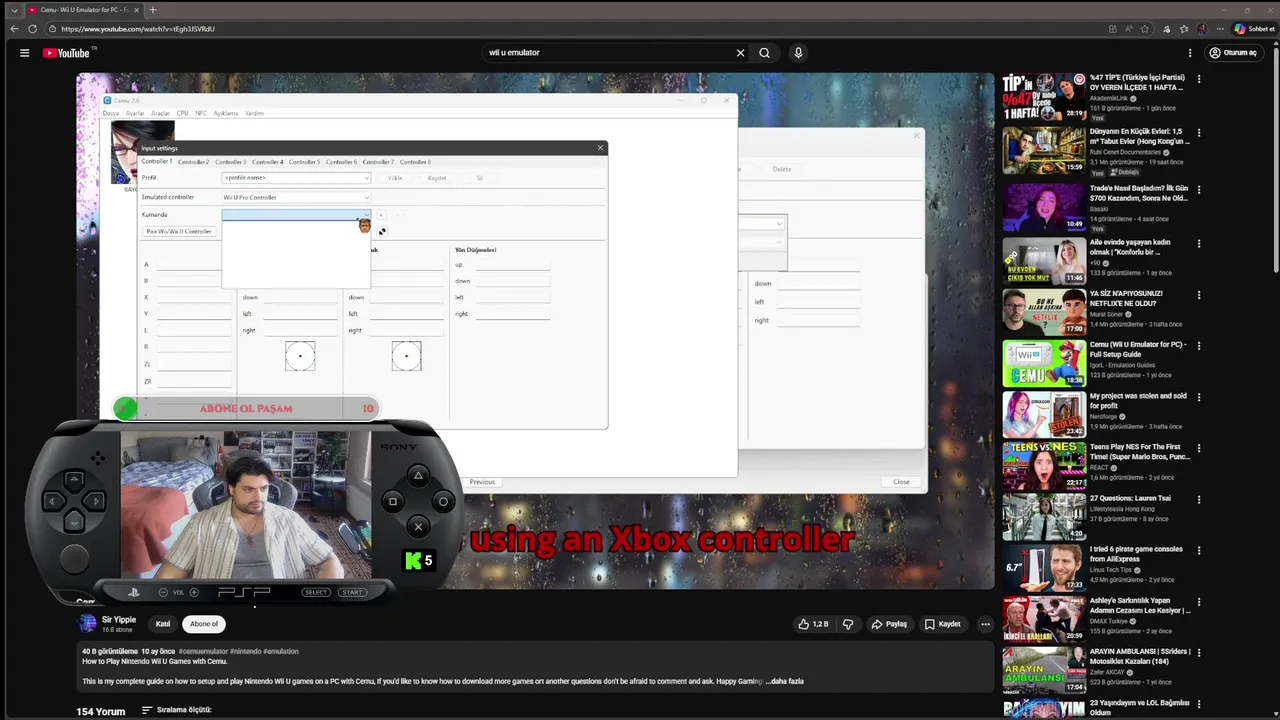Go back with the browser back arrow
1280x720 pixels.
(15, 29)
